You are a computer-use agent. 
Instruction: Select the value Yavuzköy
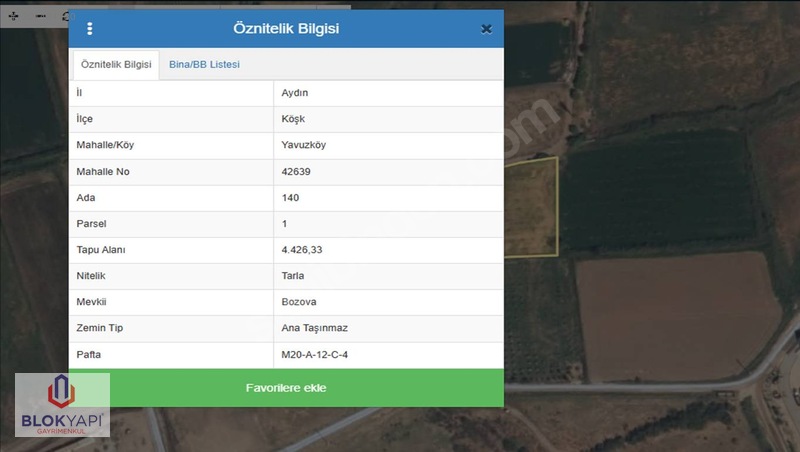click(304, 145)
